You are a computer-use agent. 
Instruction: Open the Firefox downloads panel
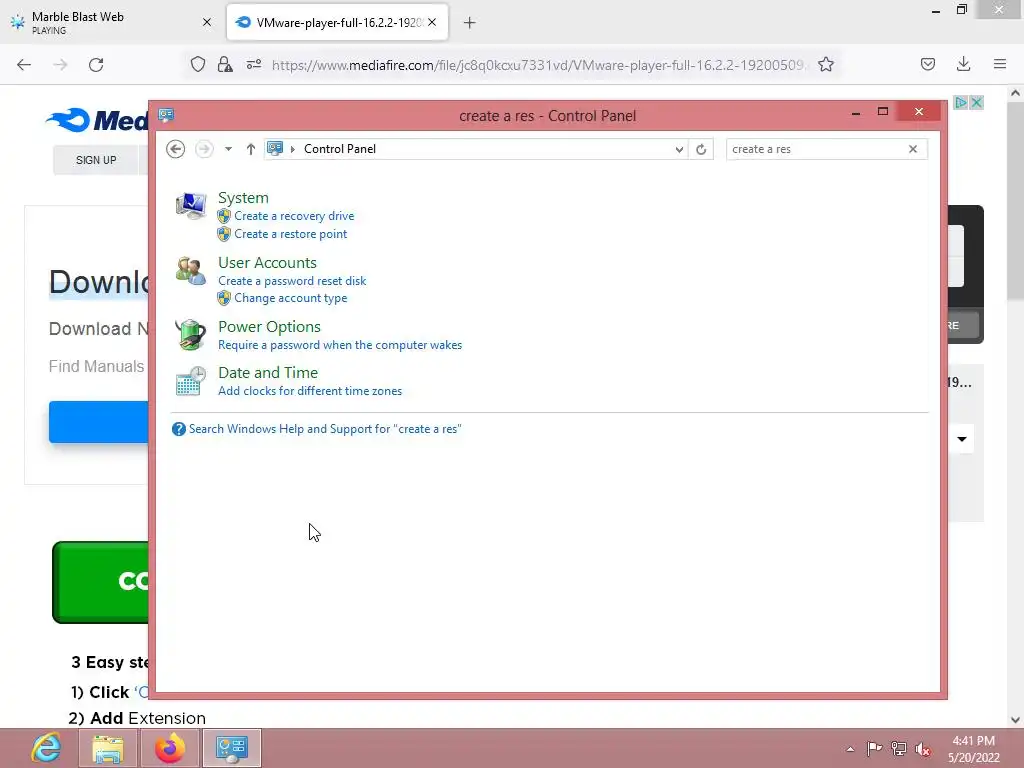(x=963, y=64)
